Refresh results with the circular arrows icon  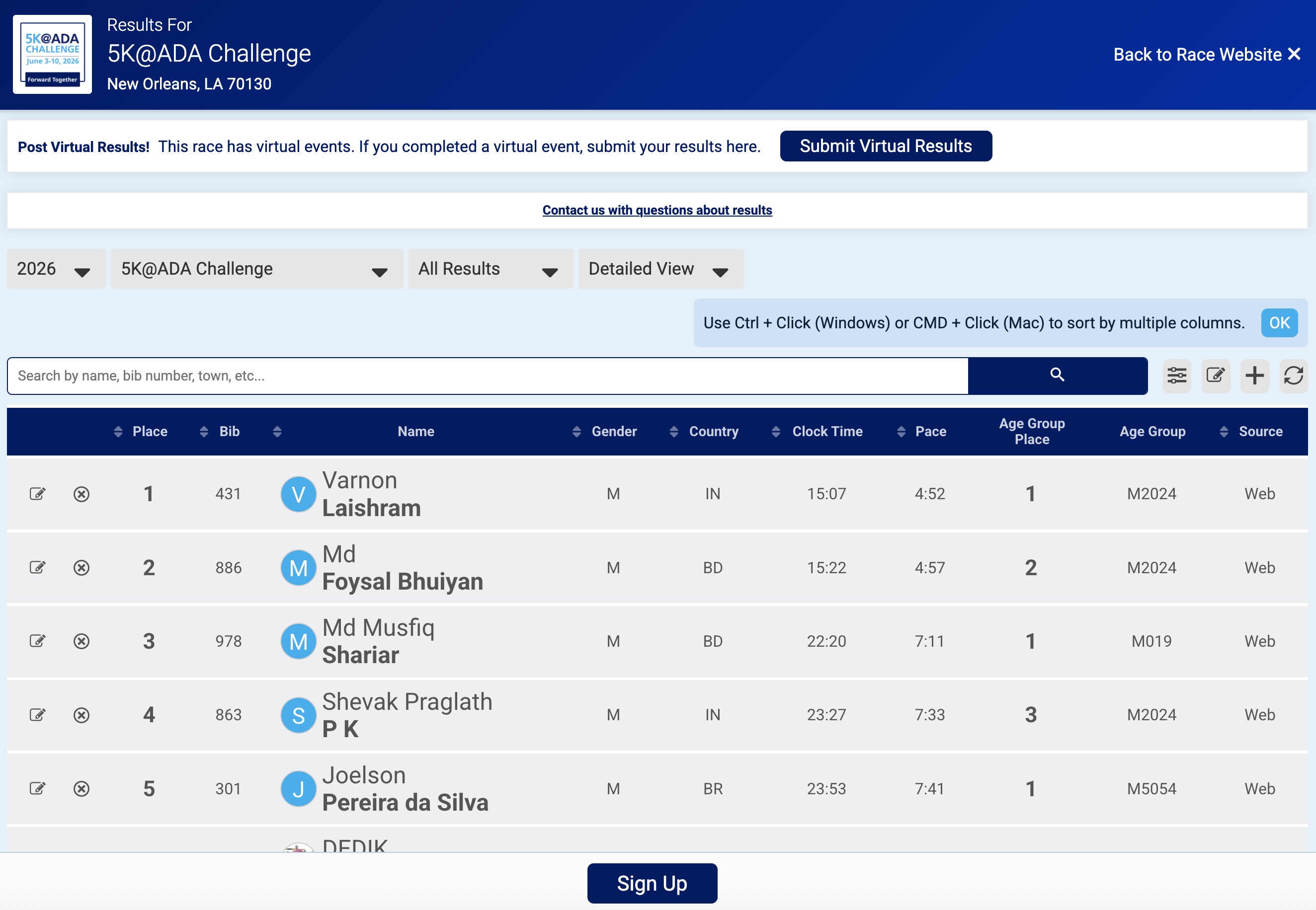[1293, 376]
